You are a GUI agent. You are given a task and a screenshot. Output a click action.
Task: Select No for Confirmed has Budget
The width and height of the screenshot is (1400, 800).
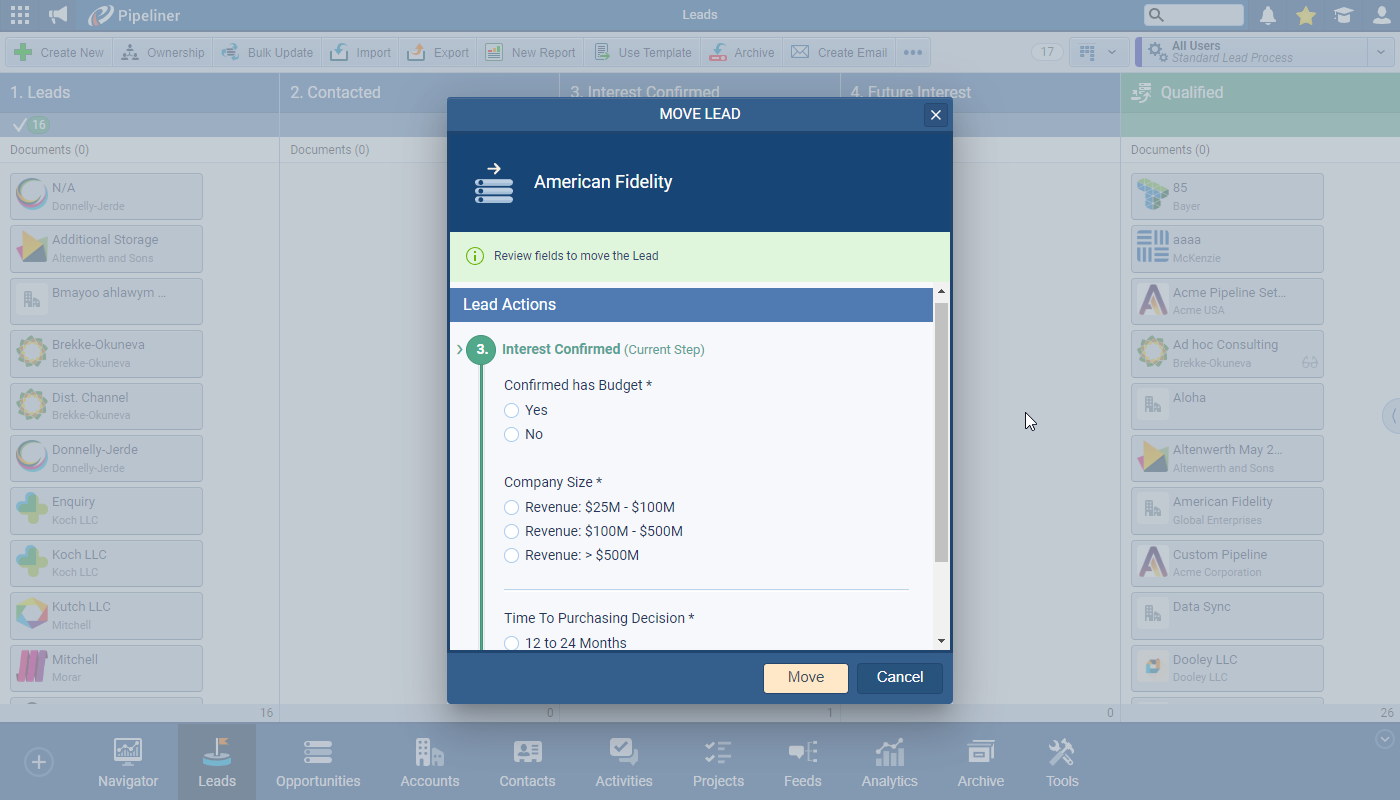coord(512,434)
